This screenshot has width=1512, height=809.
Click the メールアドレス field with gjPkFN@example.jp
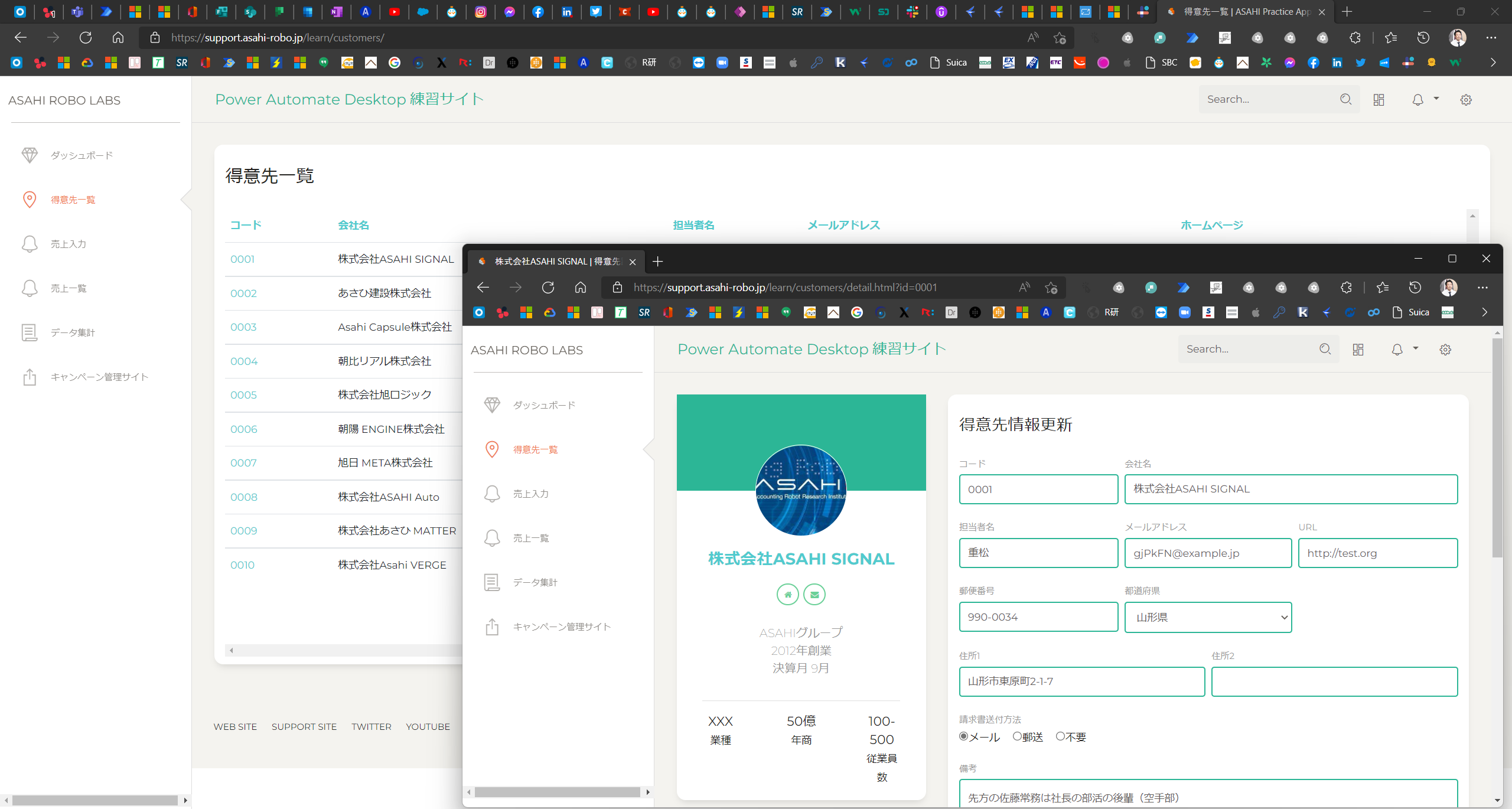[1208, 553]
